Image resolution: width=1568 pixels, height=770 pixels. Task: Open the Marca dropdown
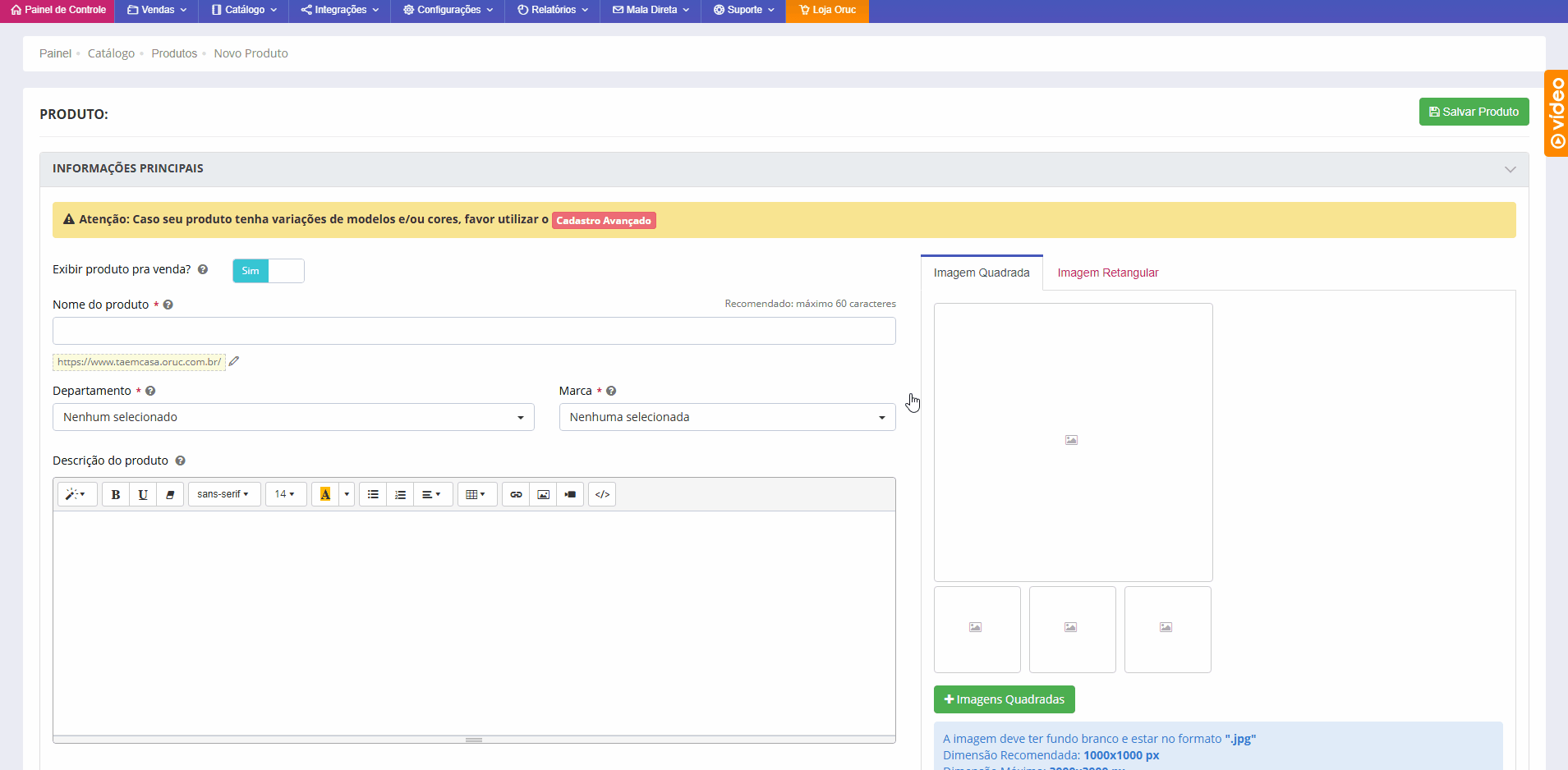(x=727, y=417)
